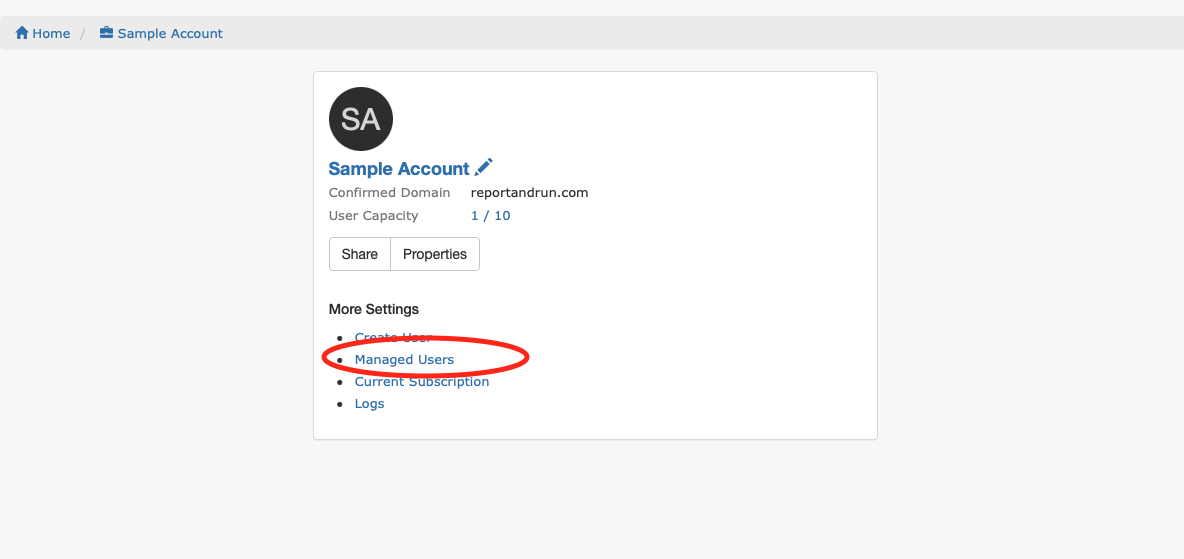Select the large Sample Account heading
This screenshot has height=559, width=1184.
click(399, 169)
